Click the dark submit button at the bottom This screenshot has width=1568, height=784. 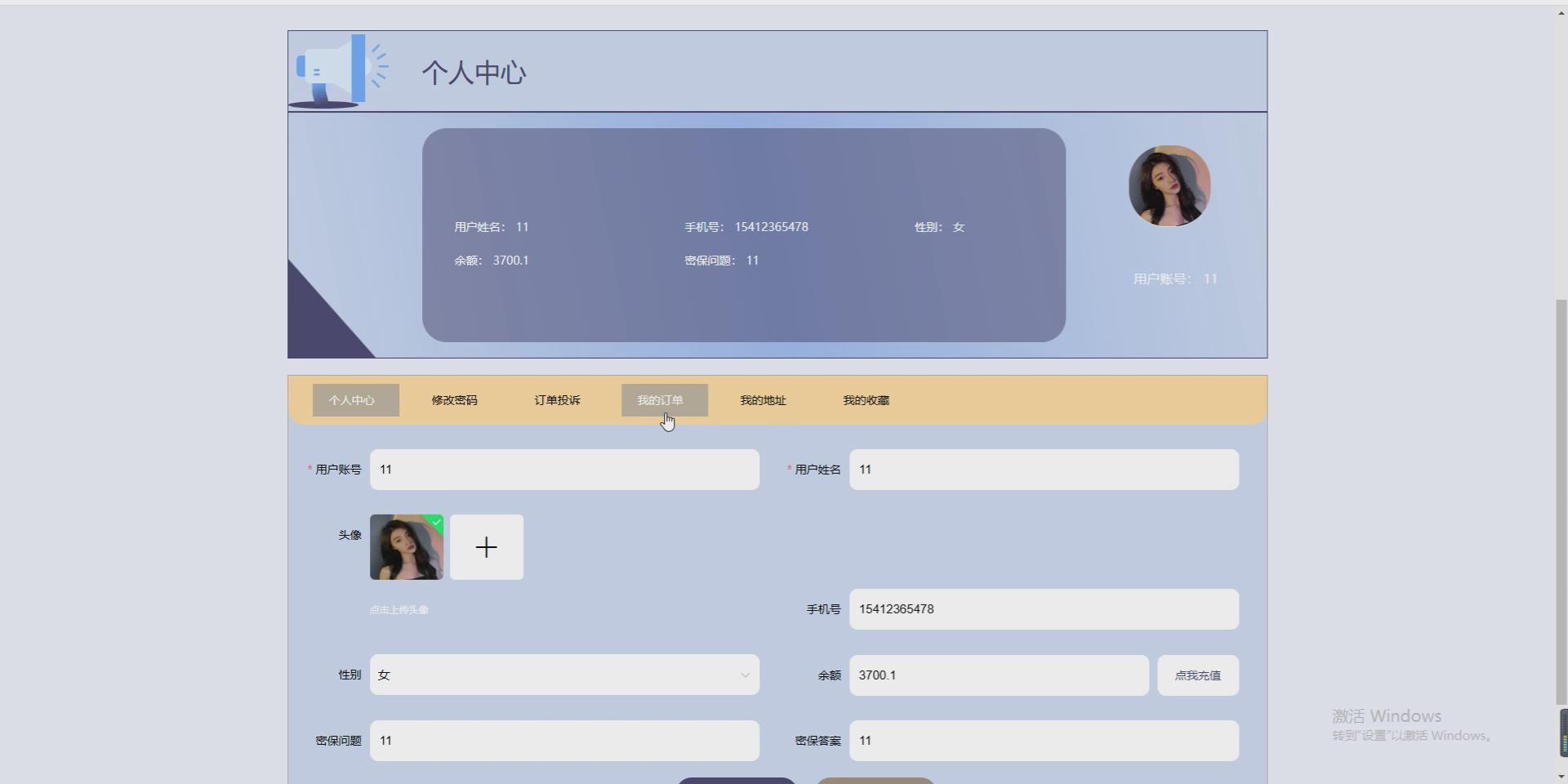coord(736,781)
